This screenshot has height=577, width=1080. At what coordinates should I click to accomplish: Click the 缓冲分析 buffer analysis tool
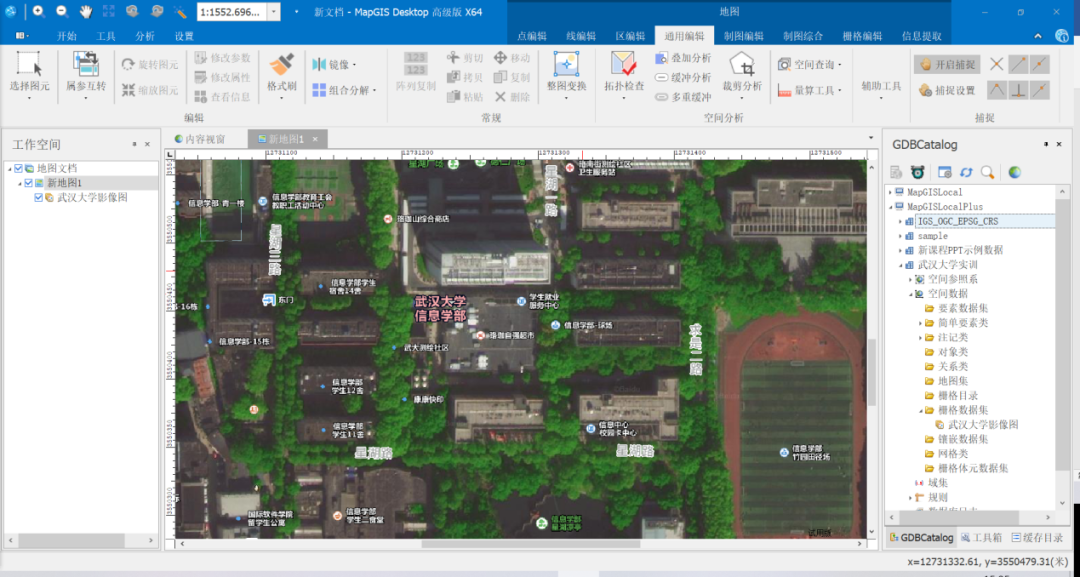point(683,77)
